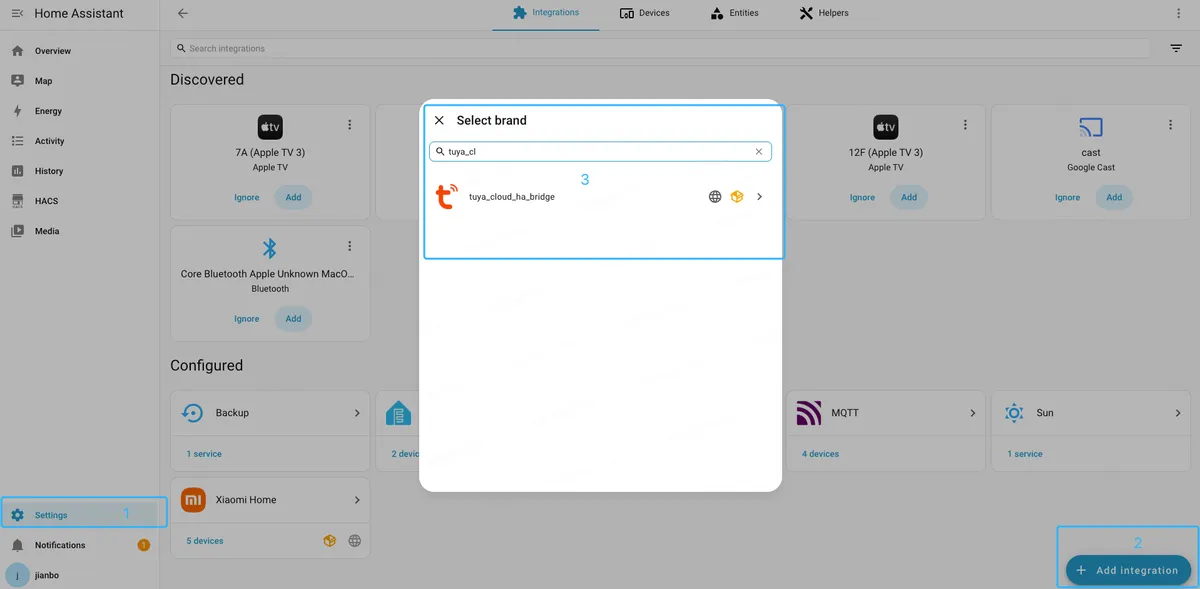The height and width of the screenshot is (589, 1200).
Task: Click the brand search field with tuya_cl
Action: [x=600, y=152]
